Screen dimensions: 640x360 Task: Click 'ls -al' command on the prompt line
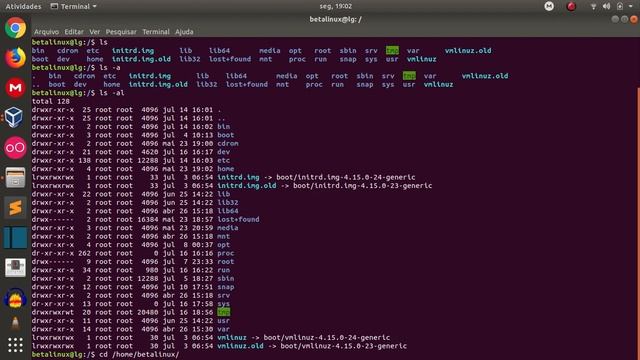coord(112,93)
